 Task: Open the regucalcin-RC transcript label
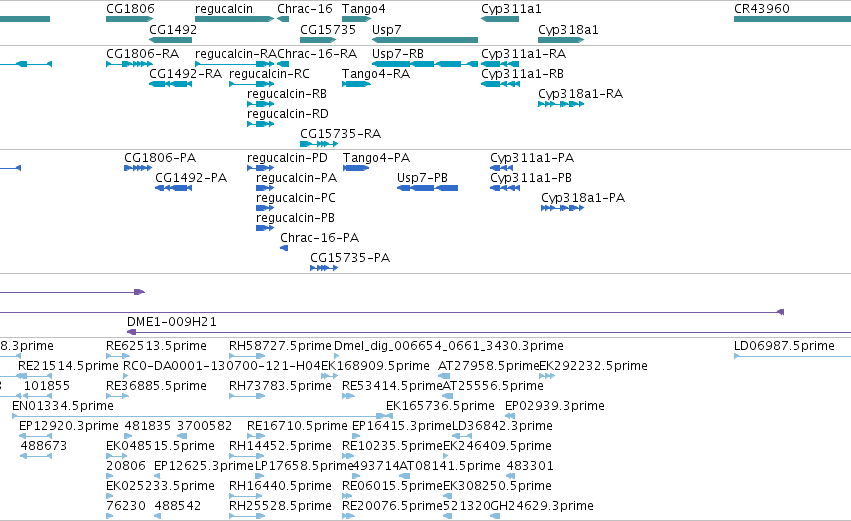(x=269, y=74)
